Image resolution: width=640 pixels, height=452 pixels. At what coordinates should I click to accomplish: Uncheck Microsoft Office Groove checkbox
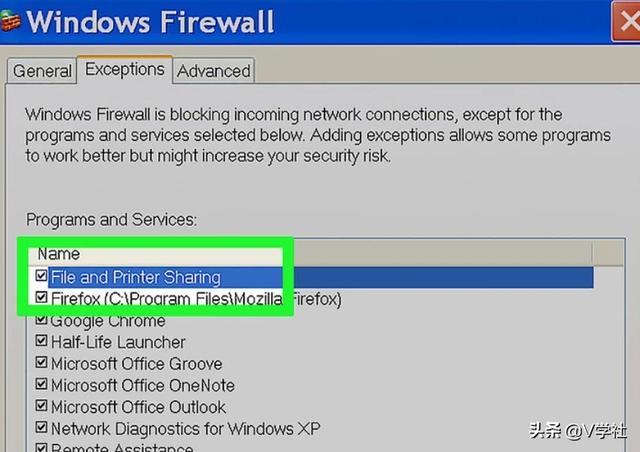pos(41,362)
